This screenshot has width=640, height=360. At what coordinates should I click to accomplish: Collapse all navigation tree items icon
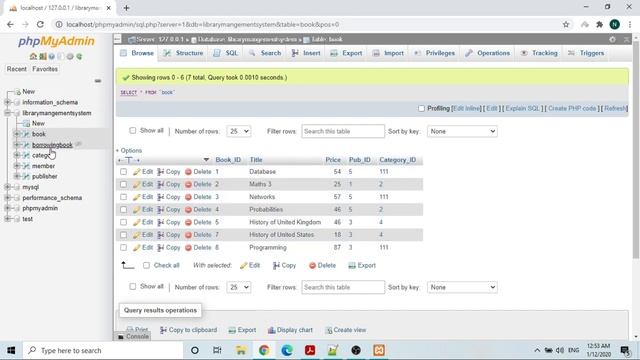tap(98, 81)
